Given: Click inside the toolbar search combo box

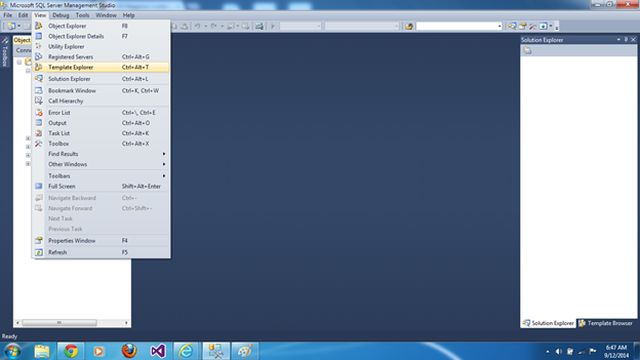Looking at the screenshot, I should tap(456, 26).
